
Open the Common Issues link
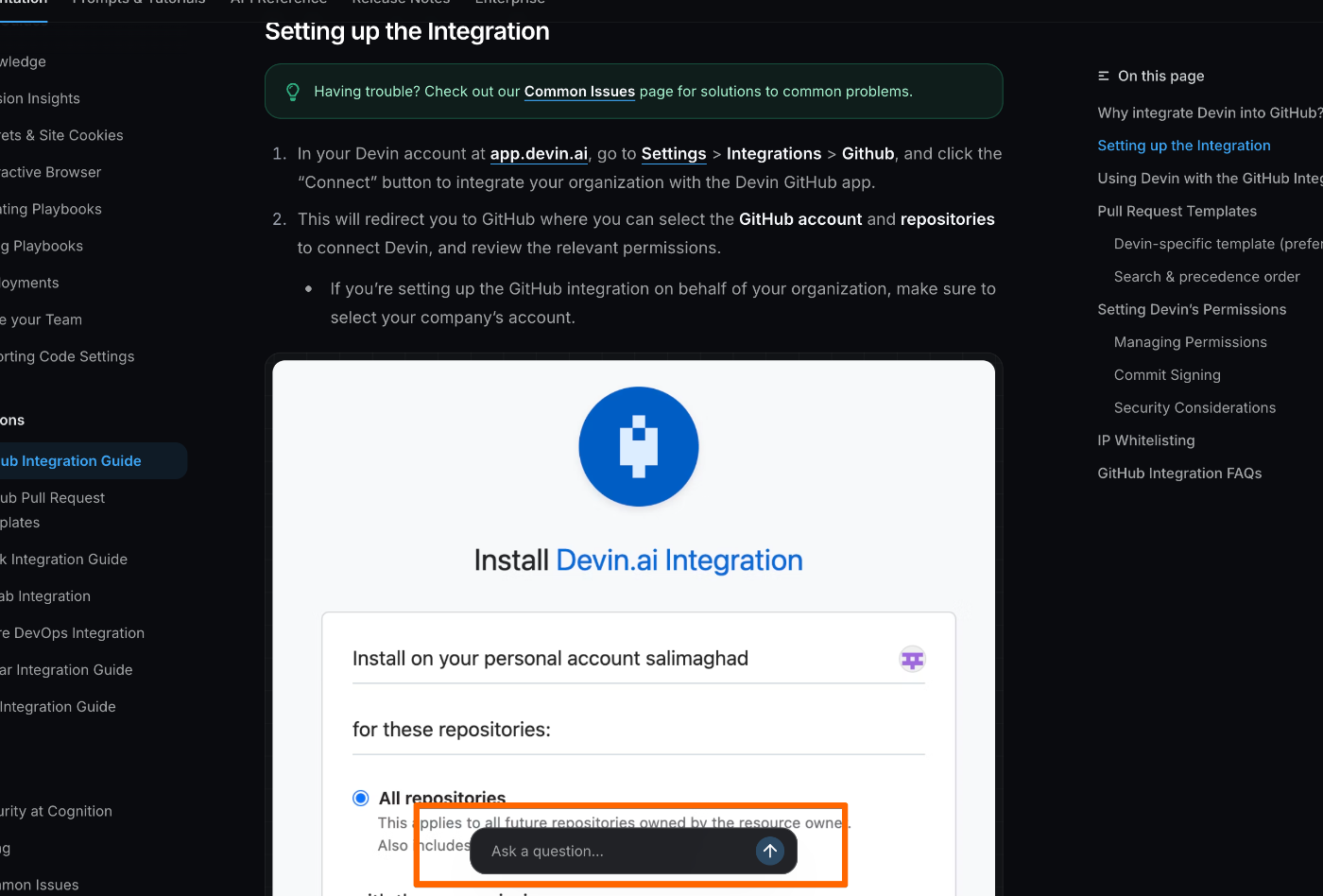click(579, 92)
